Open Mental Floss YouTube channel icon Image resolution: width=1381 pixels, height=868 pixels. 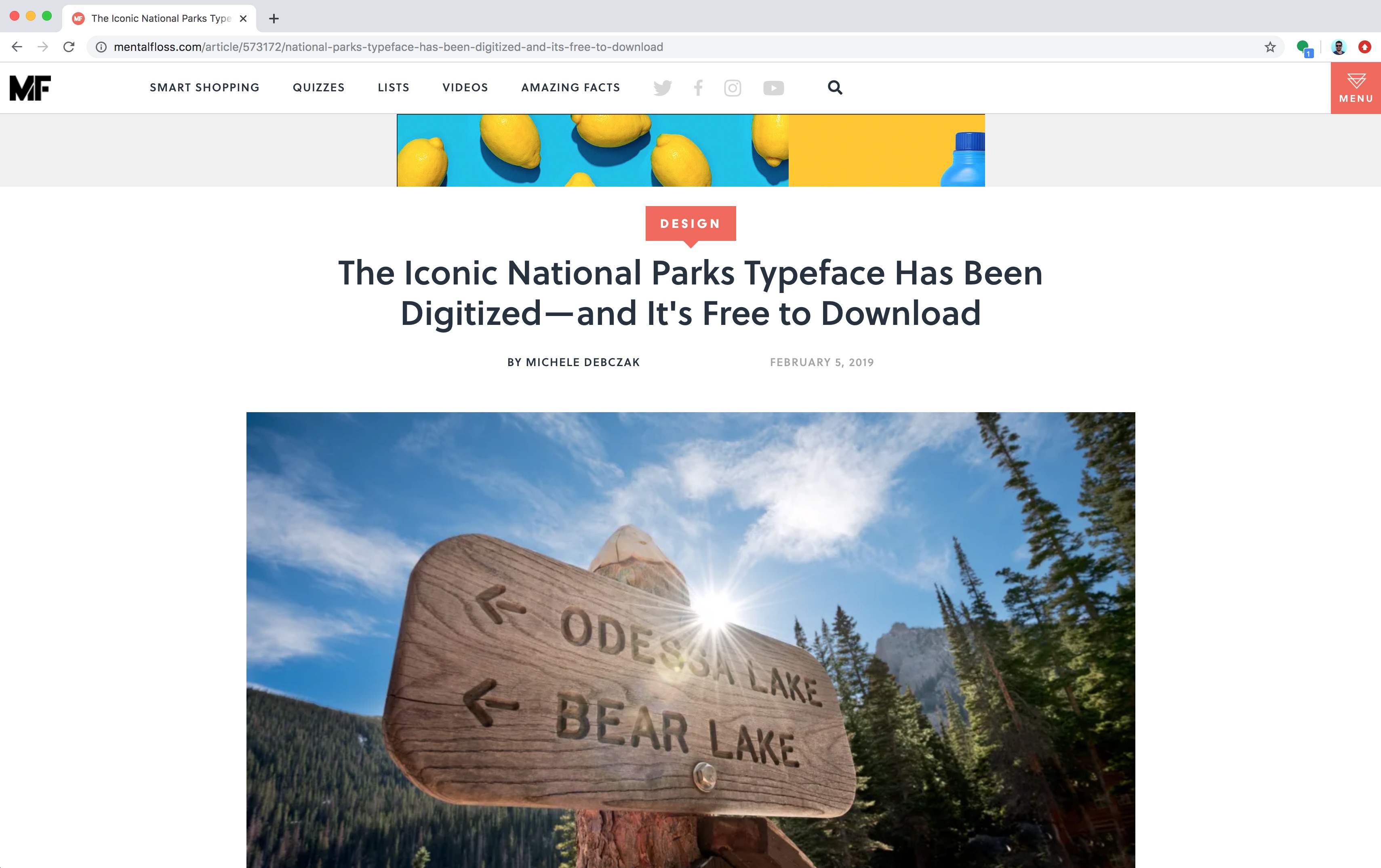pyautogui.click(x=774, y=88)
